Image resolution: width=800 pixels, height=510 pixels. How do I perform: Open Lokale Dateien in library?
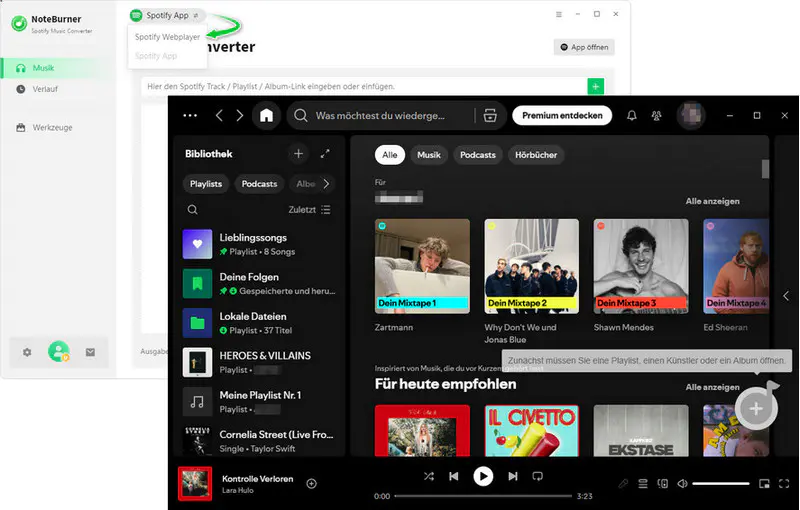[259, 323]
